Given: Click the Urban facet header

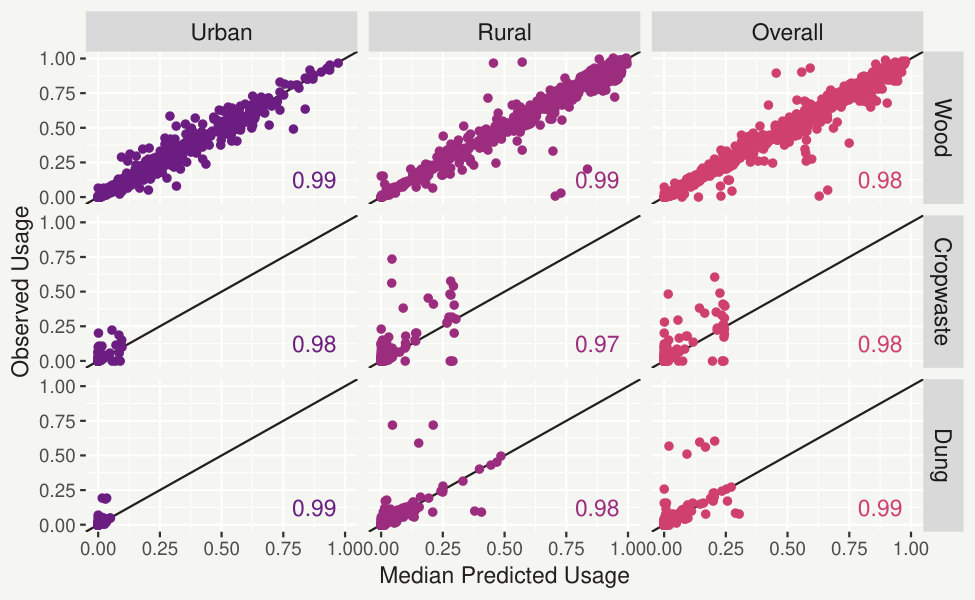Looking at the screenshot, I should [x=221, y=32].
